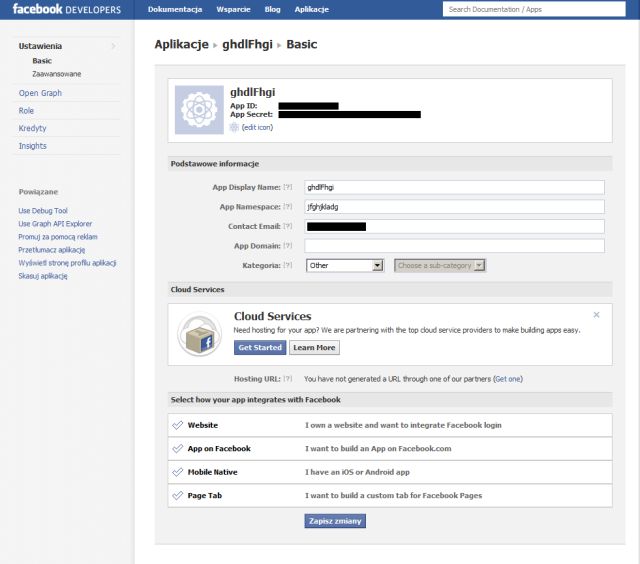
Task: Expand the Ustawienia sidebar arrow
Action: pyautogui.click(x=114, y=46)
